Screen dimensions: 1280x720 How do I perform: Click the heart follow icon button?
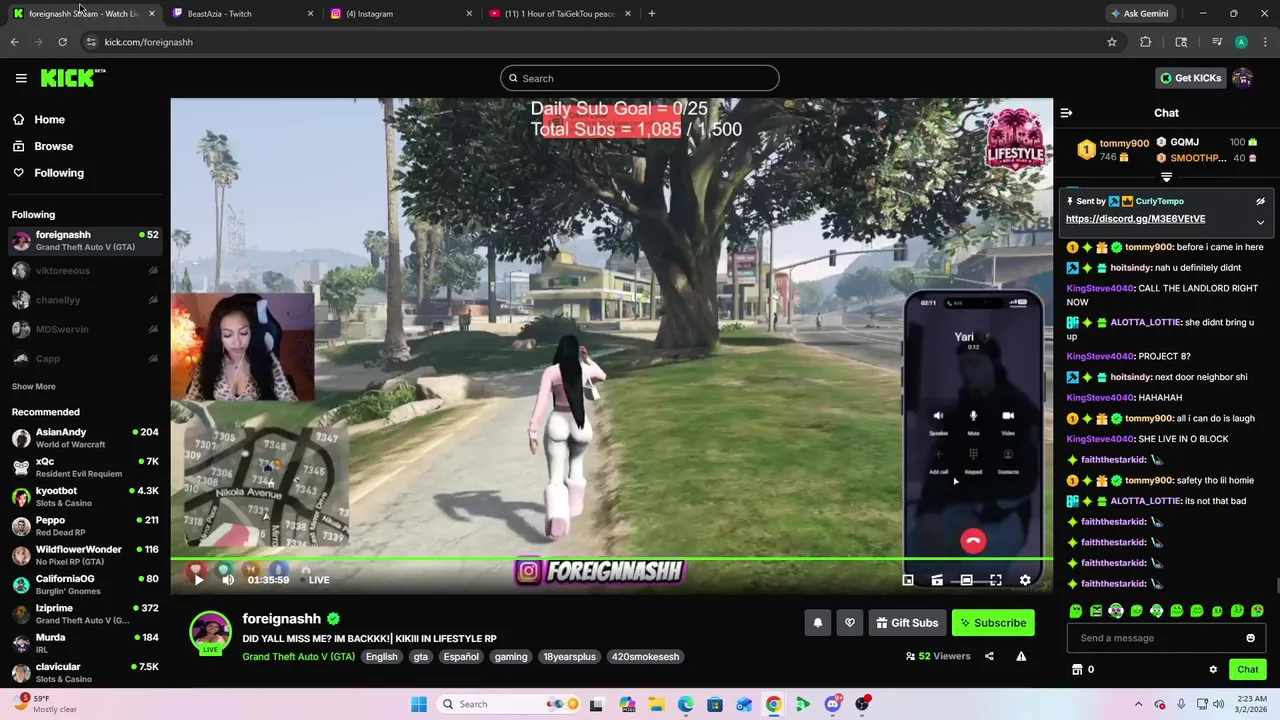click(849, 623)
